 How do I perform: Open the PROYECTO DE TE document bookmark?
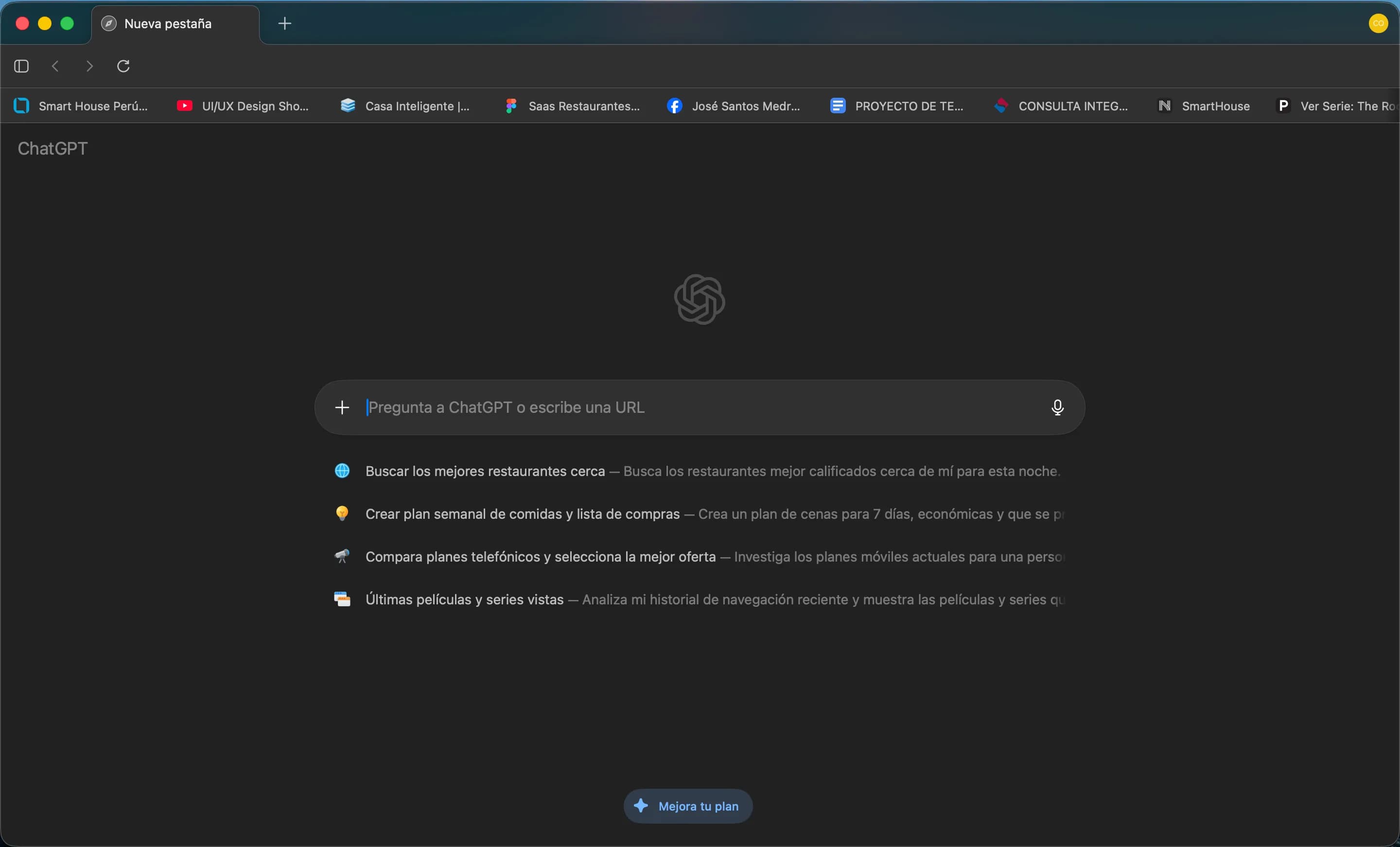click(x=896, y=106)
